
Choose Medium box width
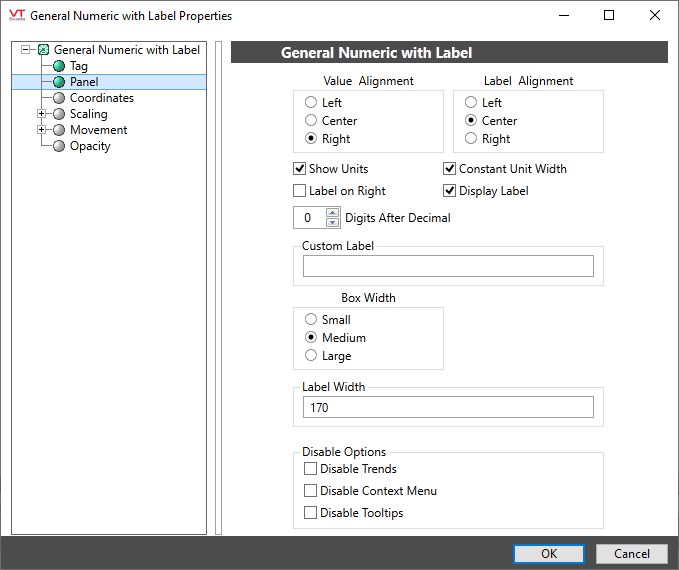(311, 337)
